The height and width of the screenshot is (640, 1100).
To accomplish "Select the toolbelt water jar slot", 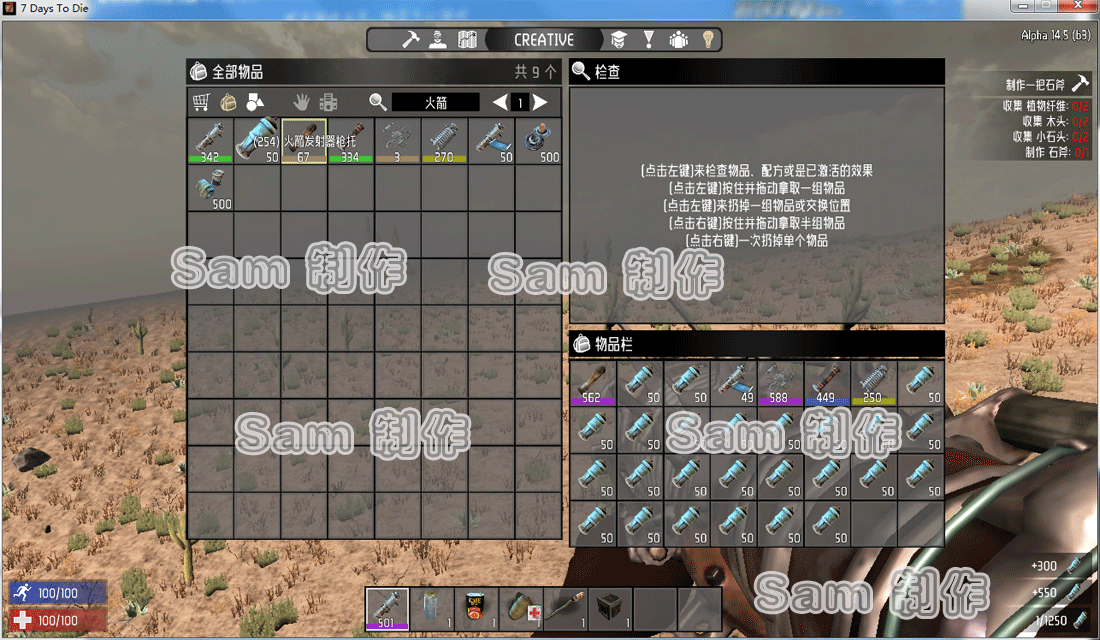I will [432, 608].
